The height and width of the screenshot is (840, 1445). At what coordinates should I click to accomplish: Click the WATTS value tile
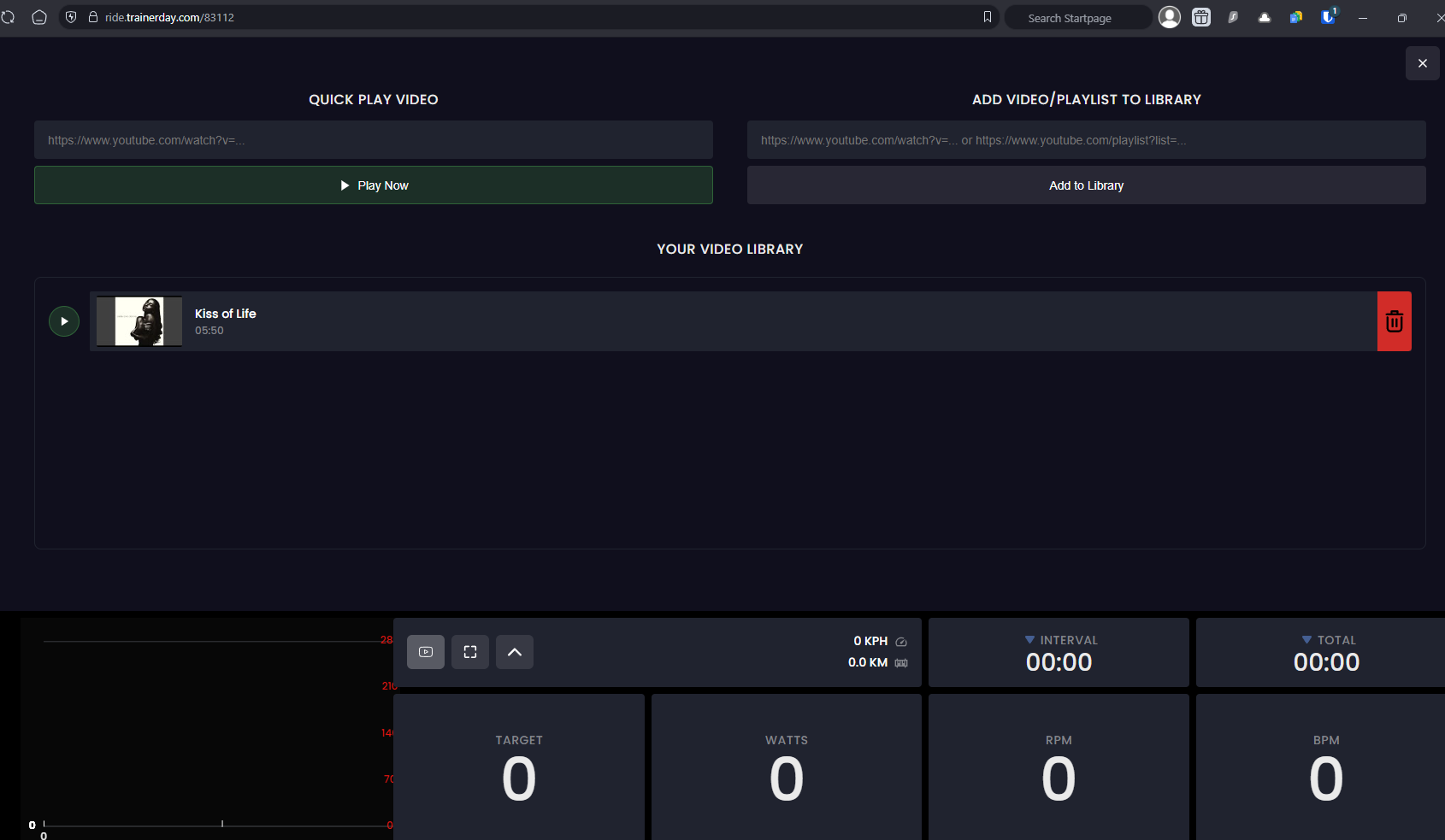point(787,767)
